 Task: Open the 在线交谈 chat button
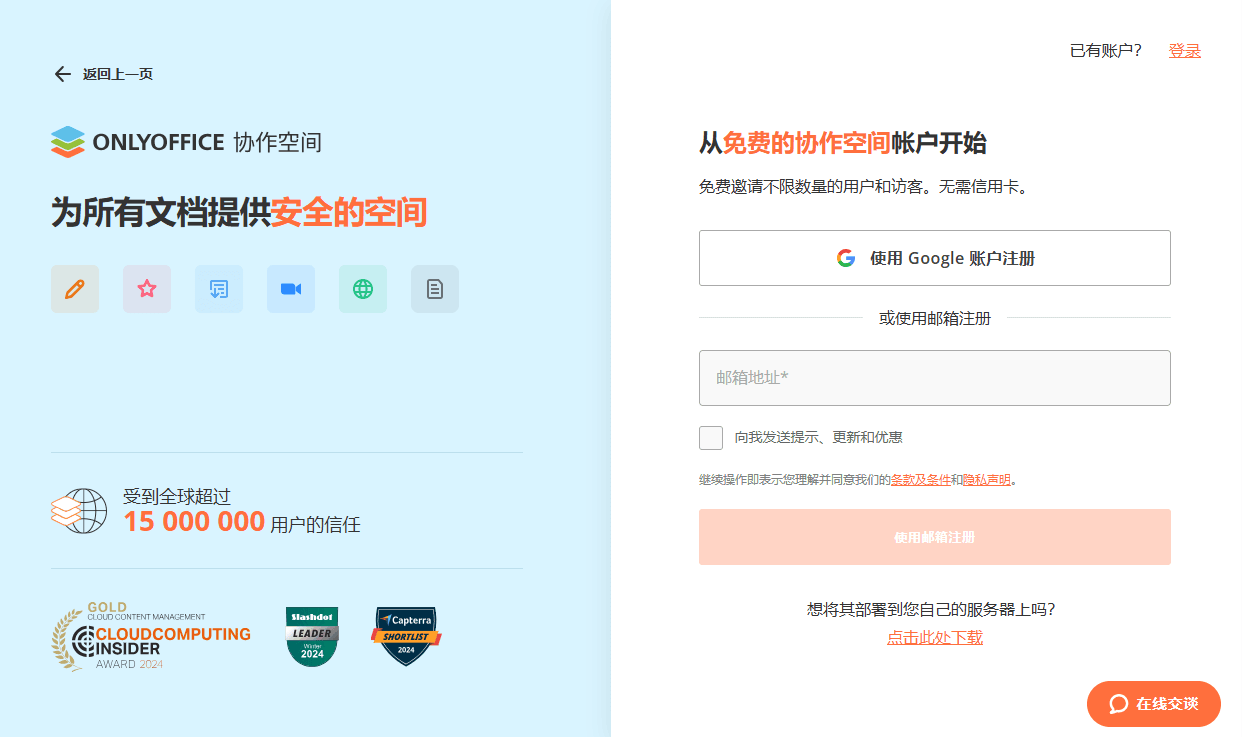1154,704
